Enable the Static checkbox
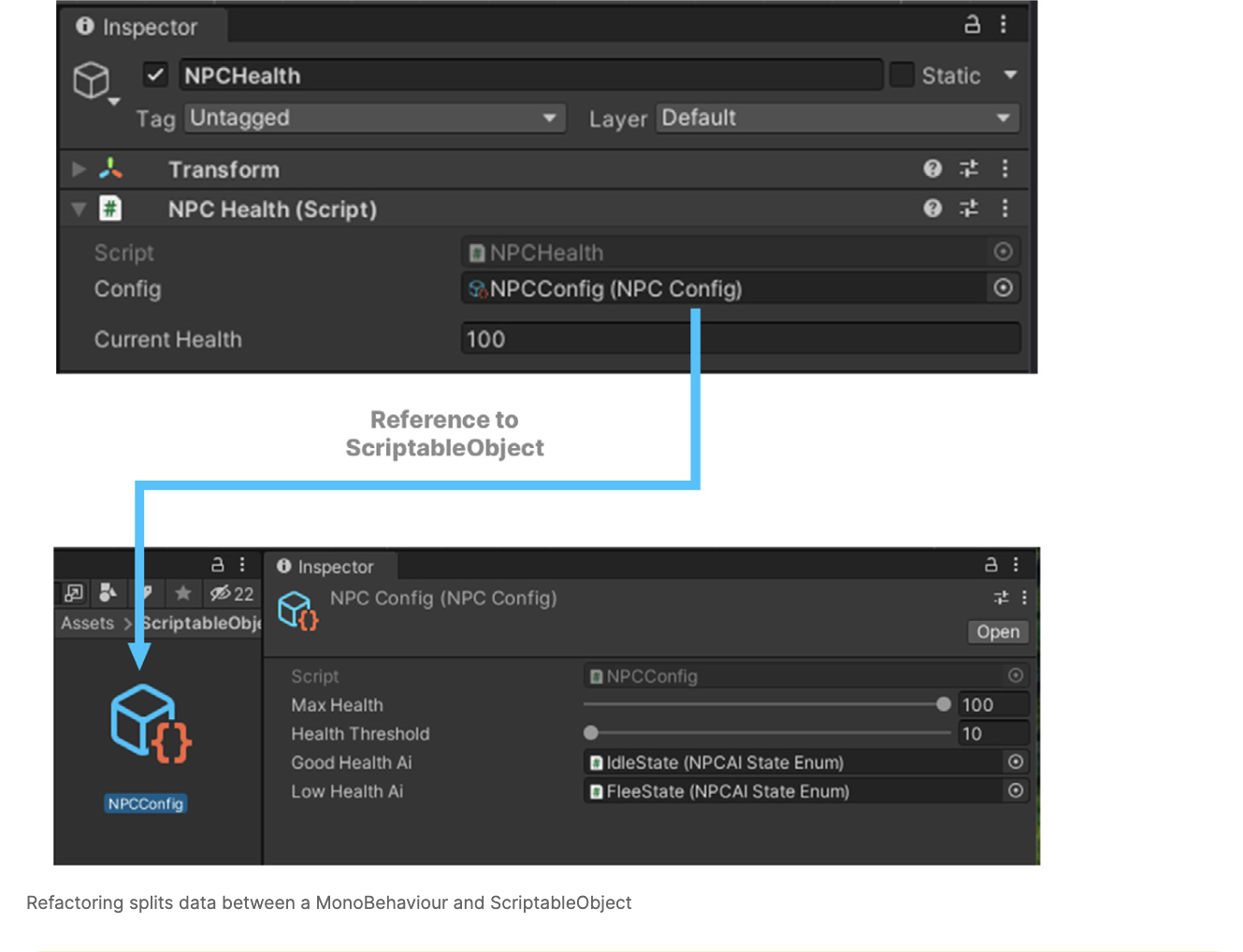Screen dimensions: 1243x952 click(902, 75)
